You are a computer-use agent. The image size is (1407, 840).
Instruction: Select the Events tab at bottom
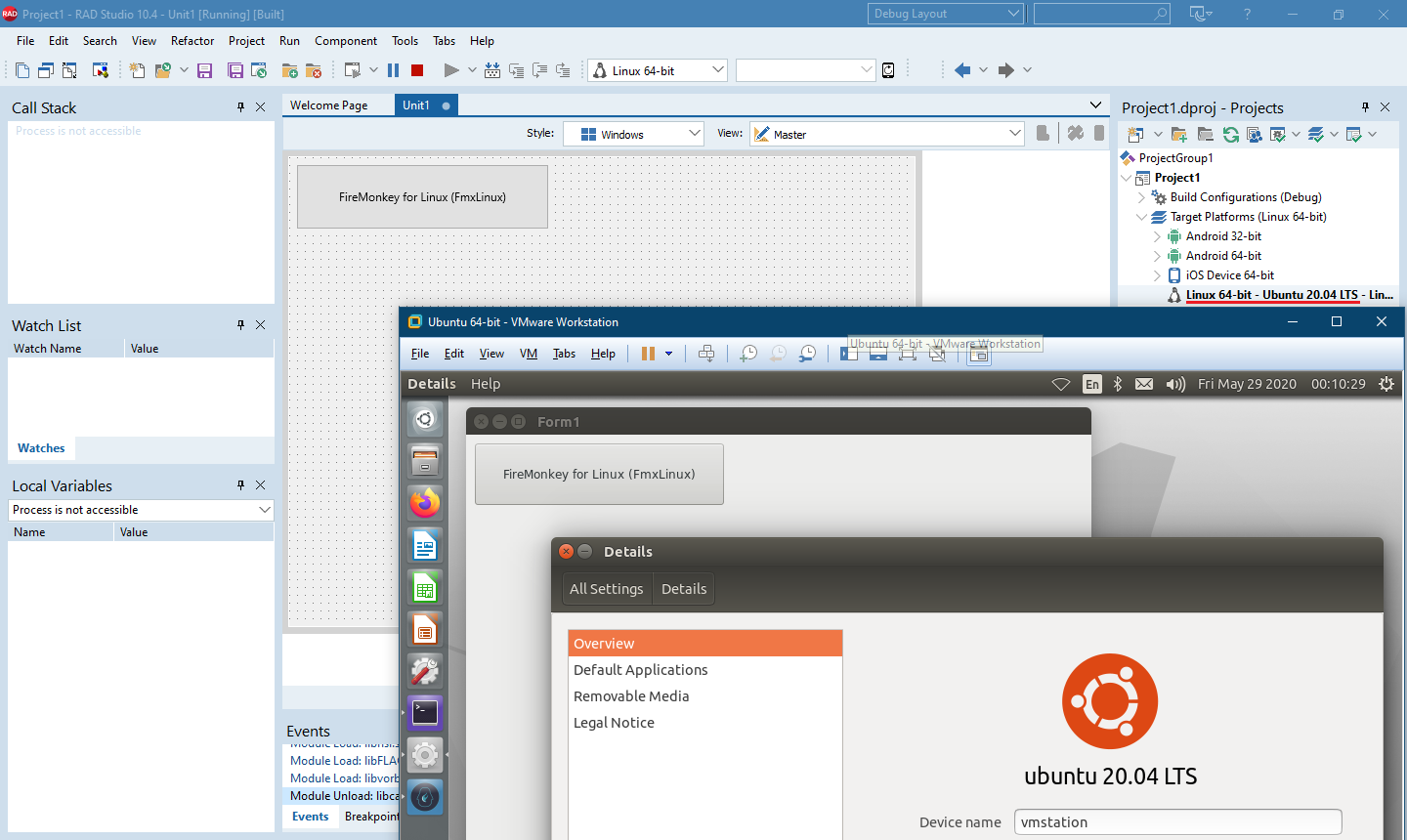point(310,817)
